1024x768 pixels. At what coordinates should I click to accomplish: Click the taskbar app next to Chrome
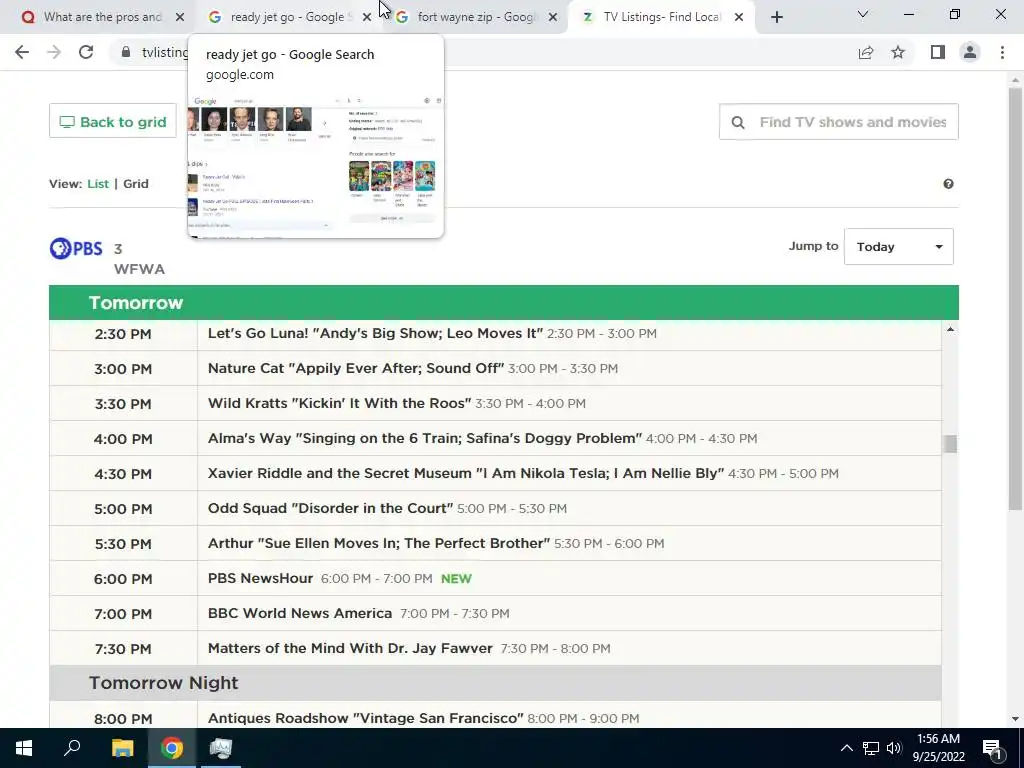coord(221,748)
